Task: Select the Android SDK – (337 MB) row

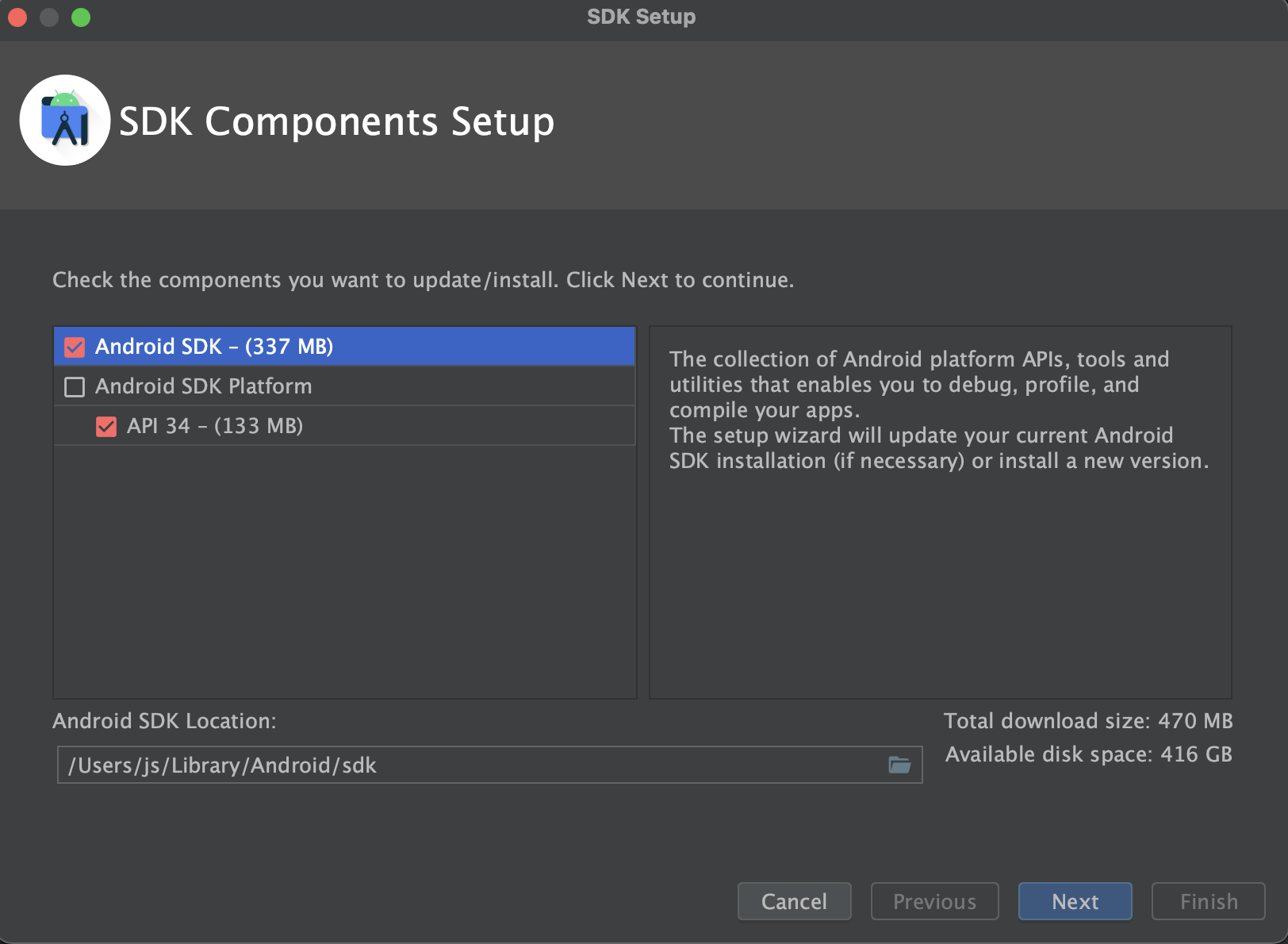Action: tap(345, 347)
